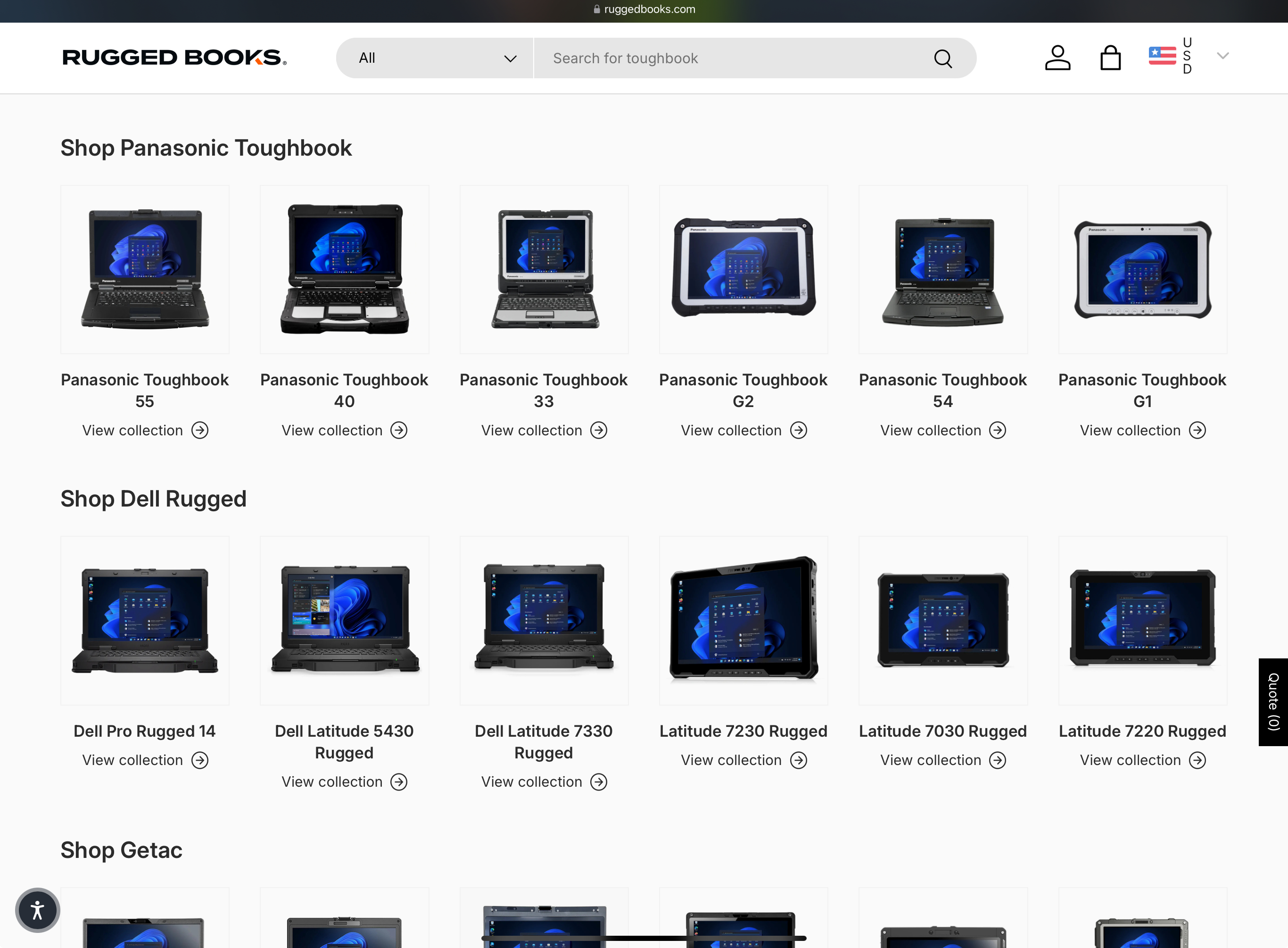This screenshot has height=948, width=1288.
Task: Click arrow icon under Latitude 7220 Rugged
Action: click(x=1197, y=760)
